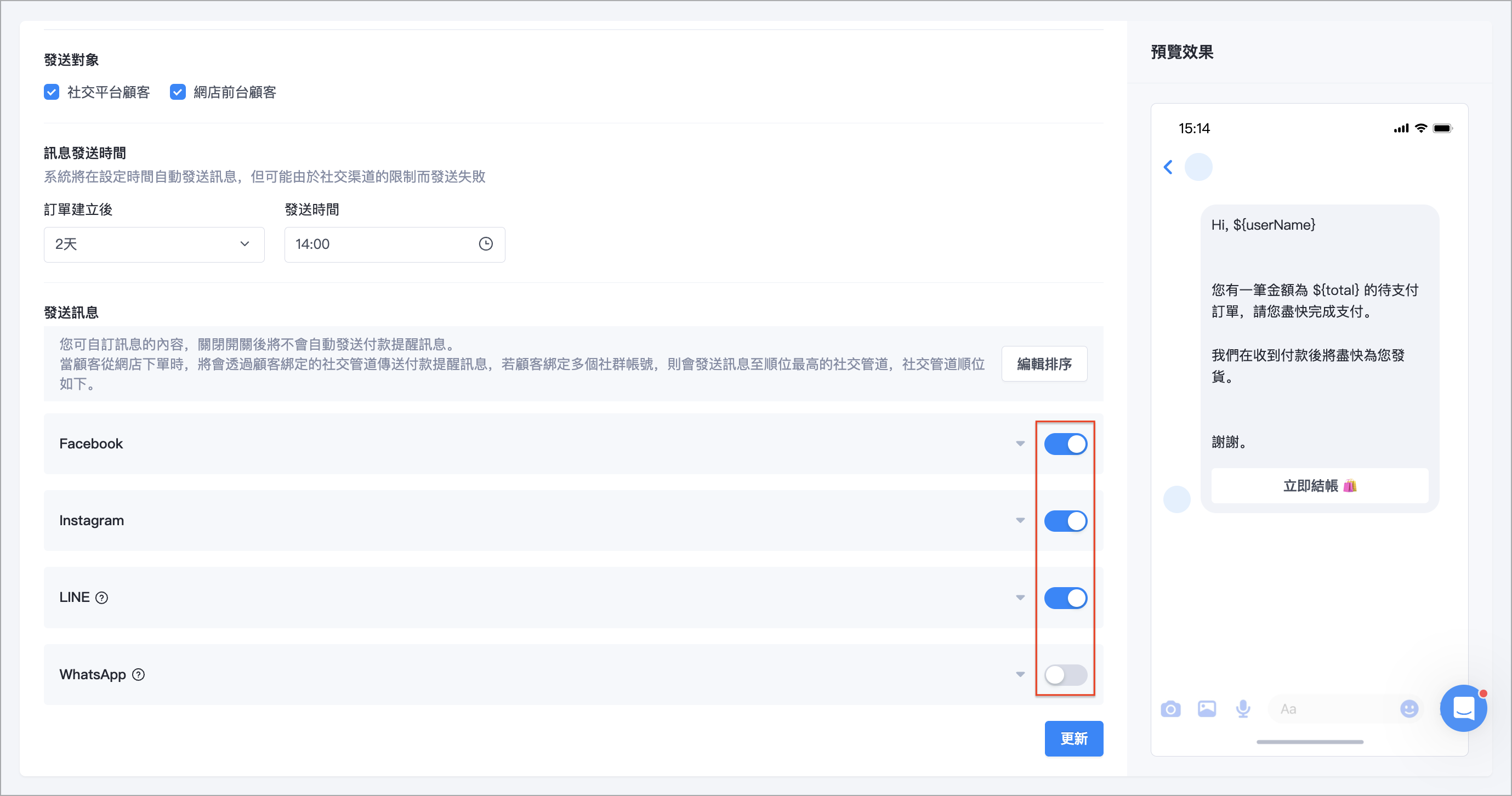Click the Instagram row label
Viewport: 1512px width, 796px height.
coord(92,521)
